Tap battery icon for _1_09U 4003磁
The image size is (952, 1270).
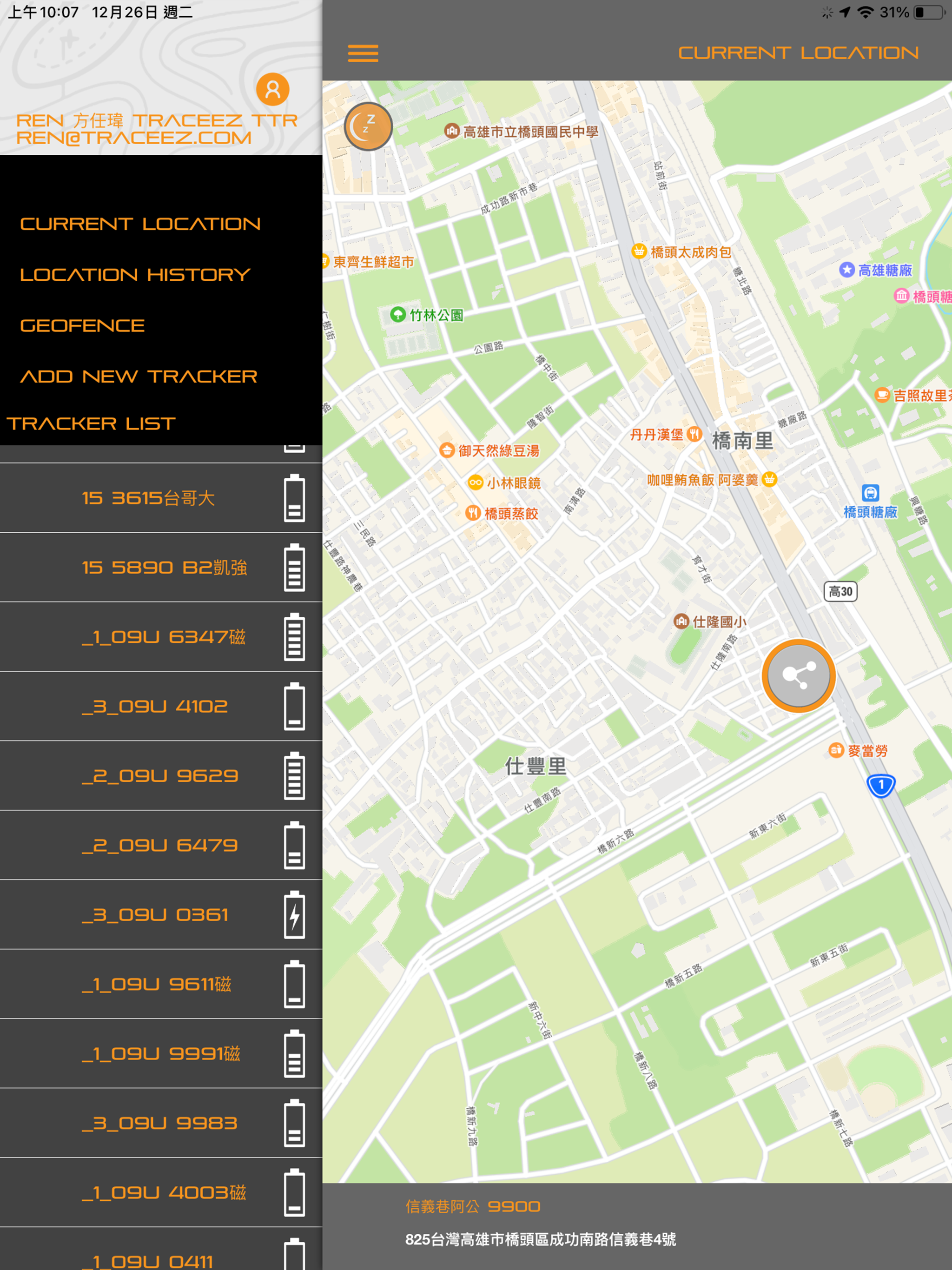click(295, 1192)
